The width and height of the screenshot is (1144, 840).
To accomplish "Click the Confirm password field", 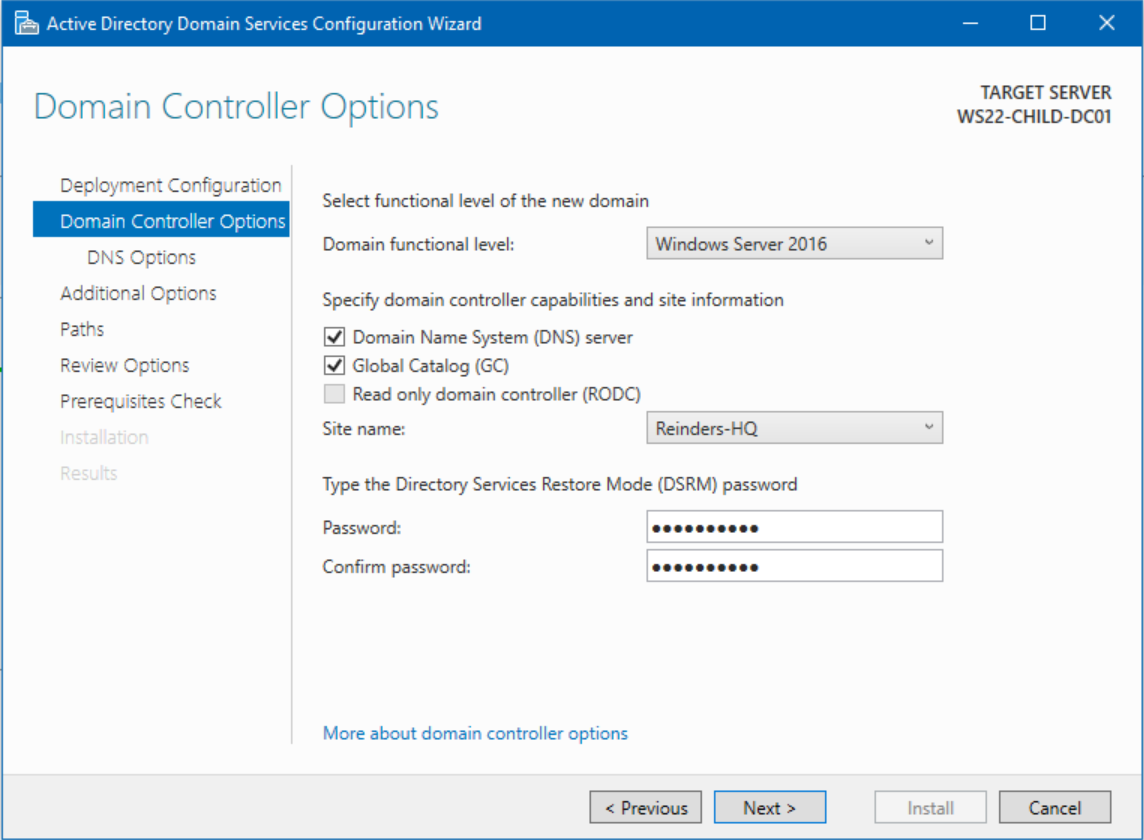I will [x=794, y=565].
